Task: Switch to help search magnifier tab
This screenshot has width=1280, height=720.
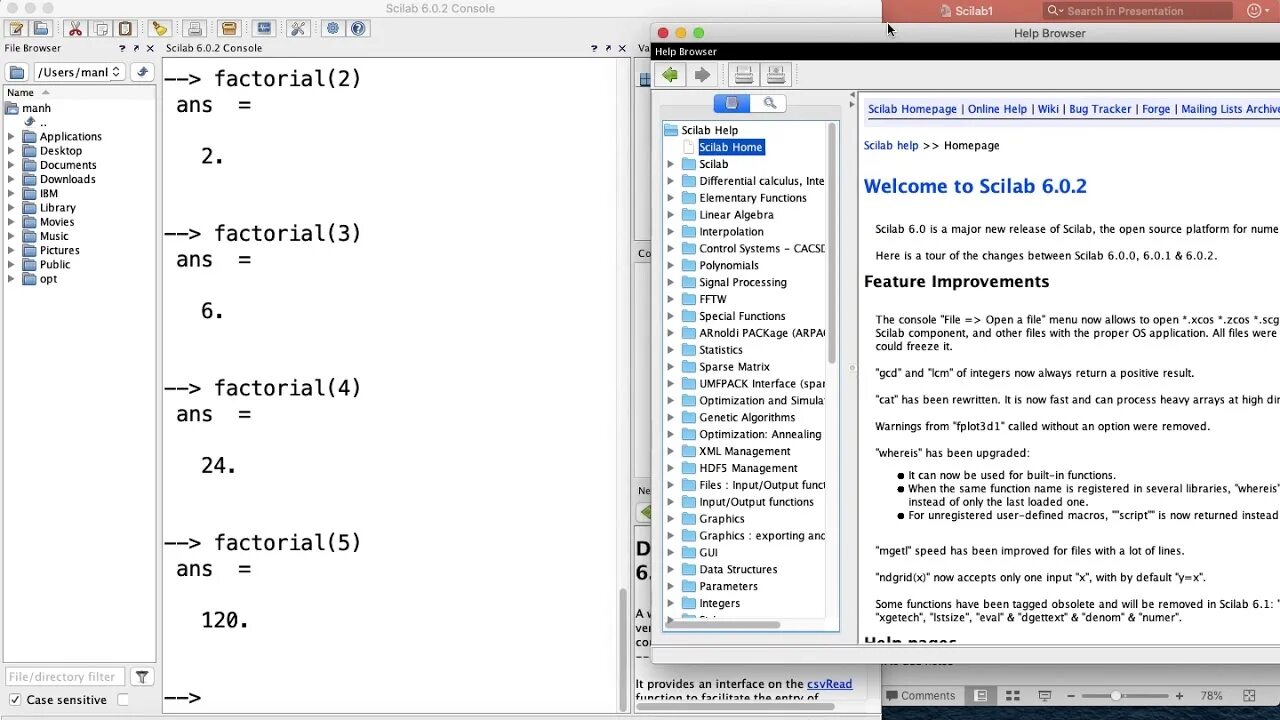Action: [769, 103]
